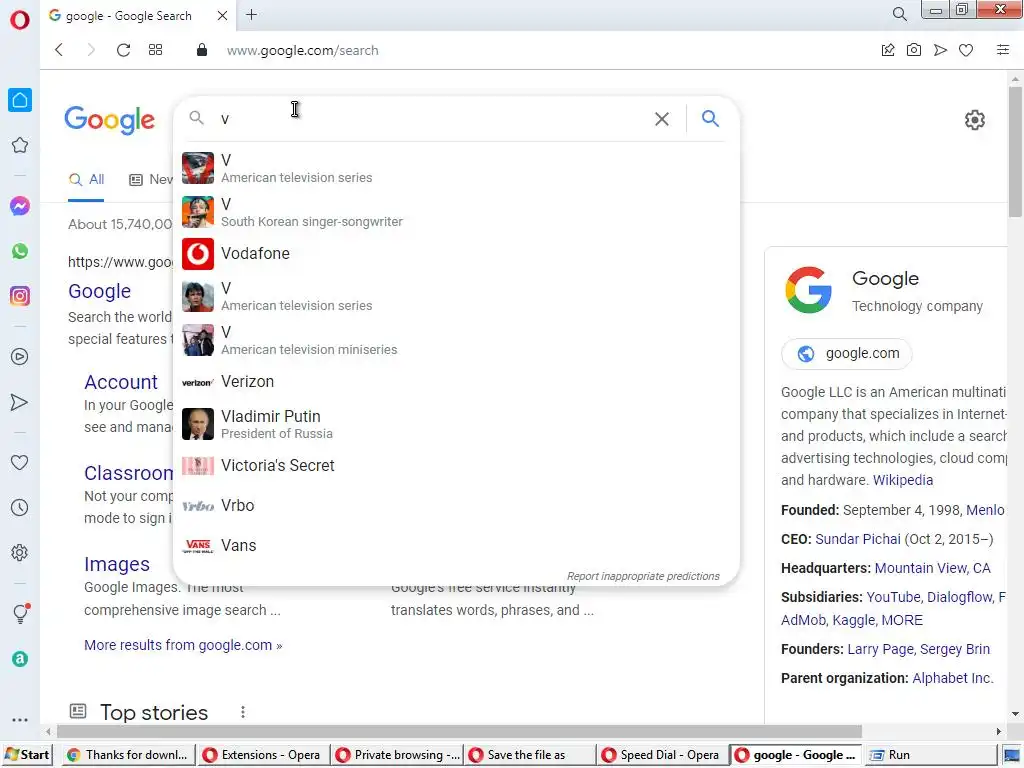The height and width of the screenshot is (768, 1024).
Task: Open sidebar Bookmarks star icon
Action: [x=20, y=145]
